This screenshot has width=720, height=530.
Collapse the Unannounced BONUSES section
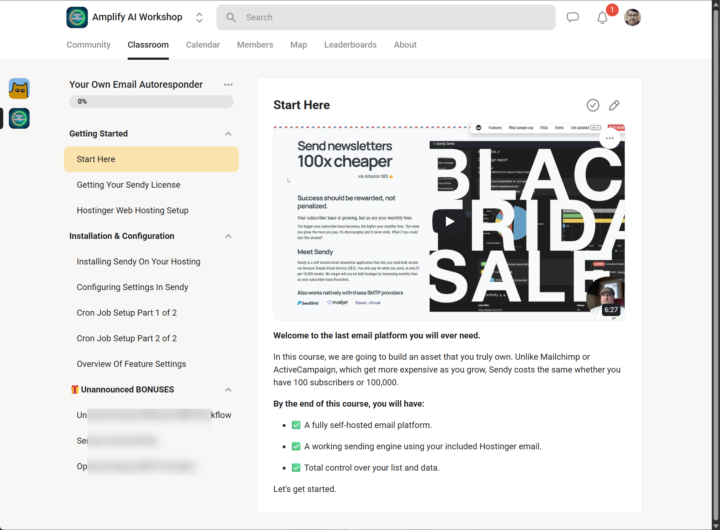[228, 389]
